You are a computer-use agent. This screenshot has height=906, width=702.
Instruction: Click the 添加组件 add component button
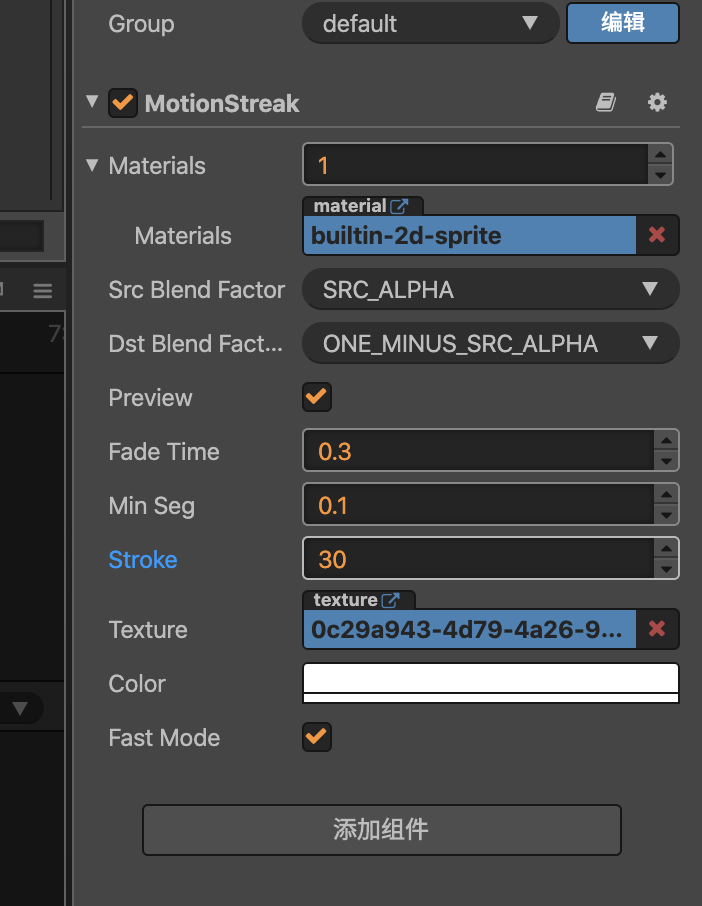coord(381,829)
